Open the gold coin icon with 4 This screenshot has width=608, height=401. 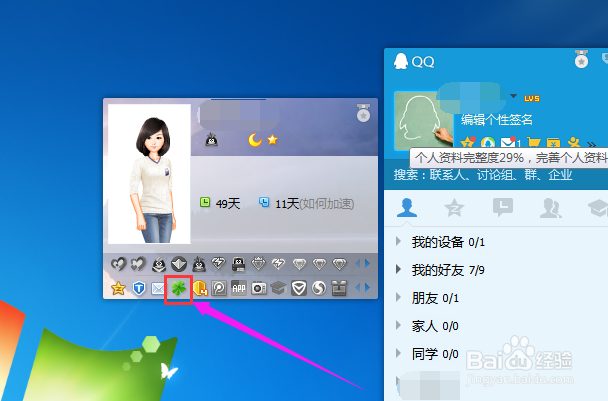click(199, 288)
